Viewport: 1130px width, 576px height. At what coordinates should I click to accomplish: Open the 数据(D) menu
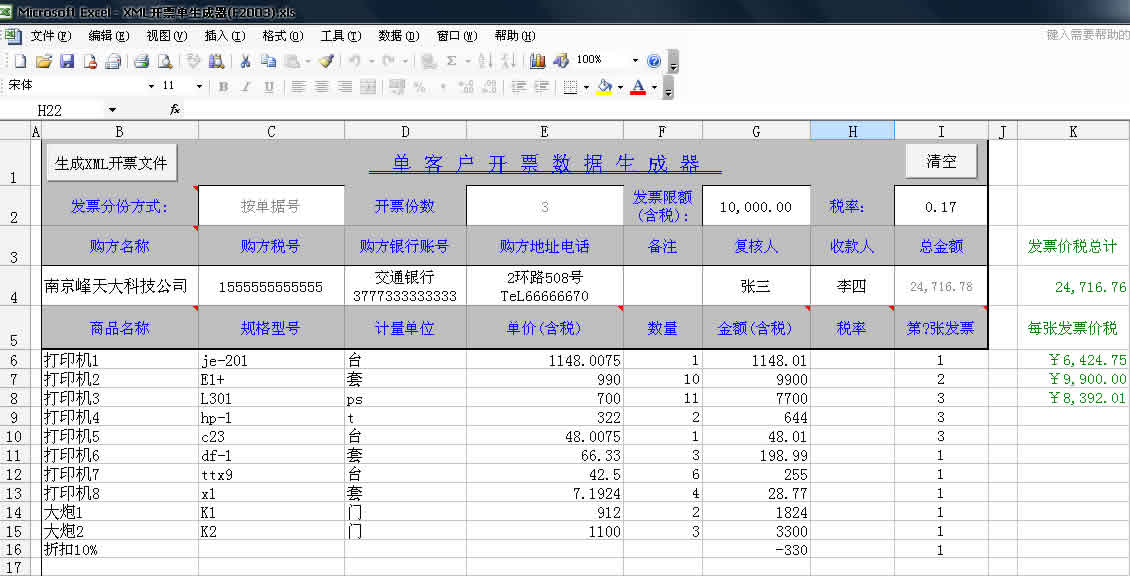(x=399, y=35)
